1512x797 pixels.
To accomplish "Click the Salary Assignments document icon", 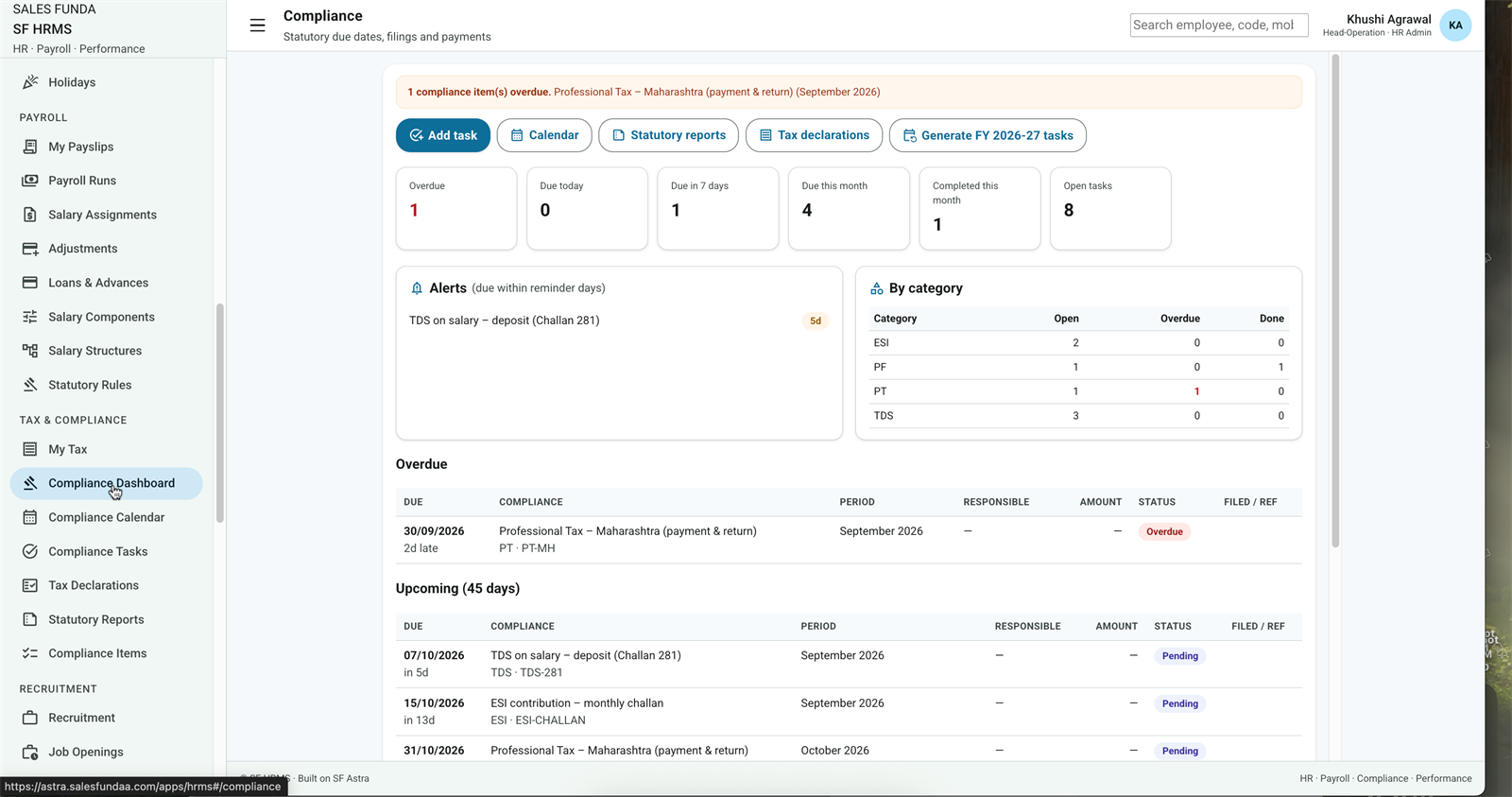I will [x=30, y=215].
